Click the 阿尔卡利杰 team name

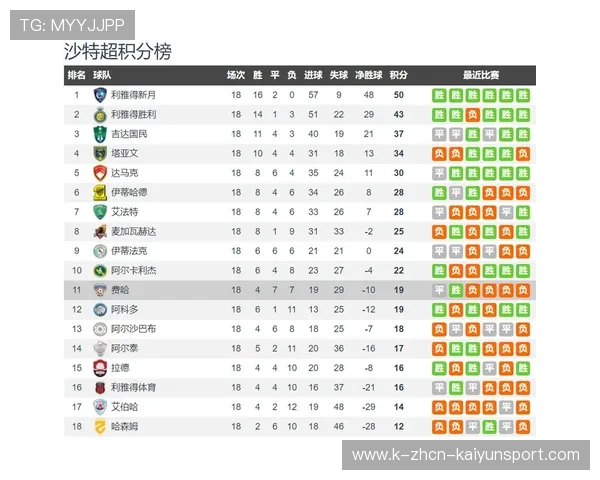coord(131,270)
